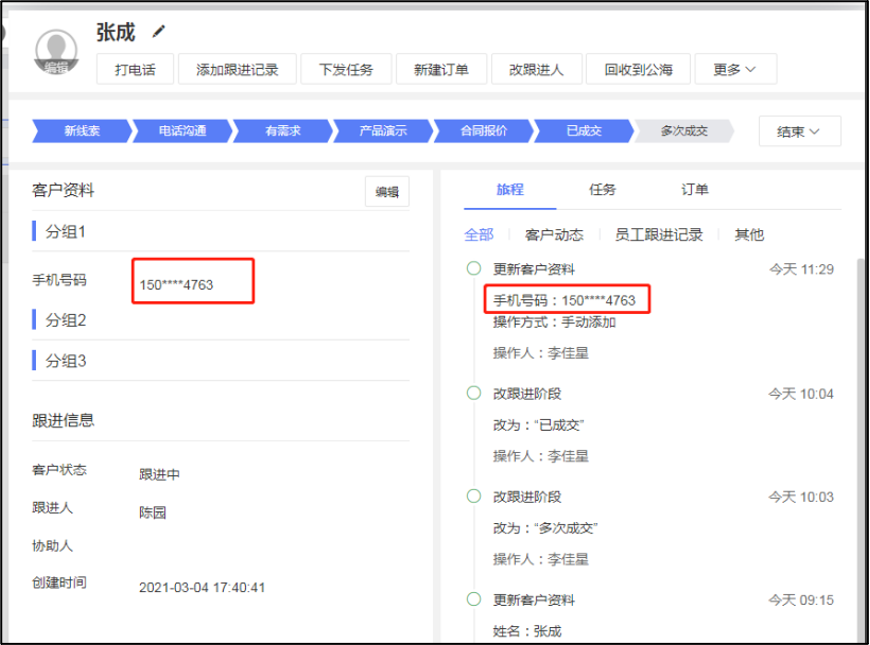Click the 今天 09:15 timestamp
The width and height of the screenshot is (870, 645).
[801, 600]
